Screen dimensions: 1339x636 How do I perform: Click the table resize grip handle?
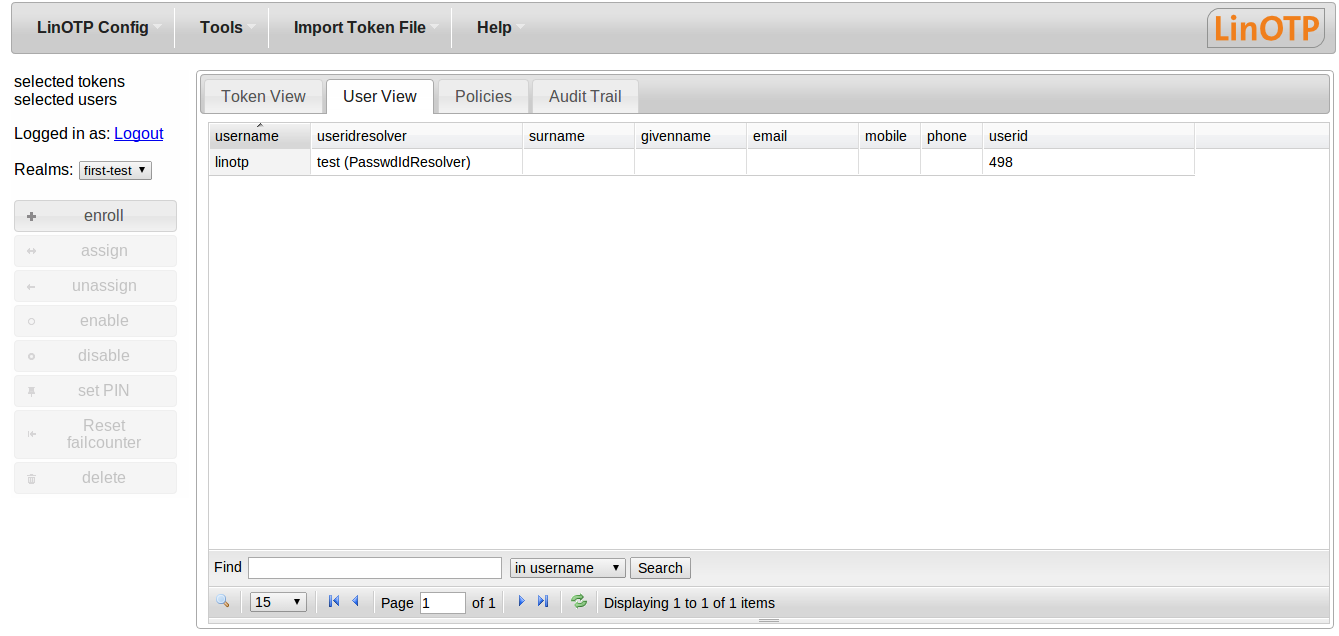click(x=768, y=621)
